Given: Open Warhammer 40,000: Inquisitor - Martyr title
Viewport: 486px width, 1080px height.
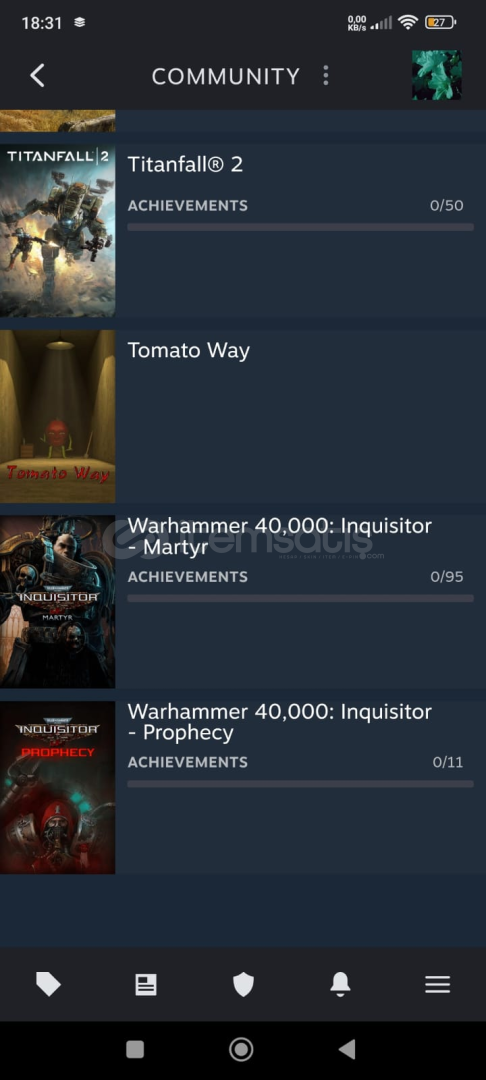Looking at the screenshot, I should point(279,536).
